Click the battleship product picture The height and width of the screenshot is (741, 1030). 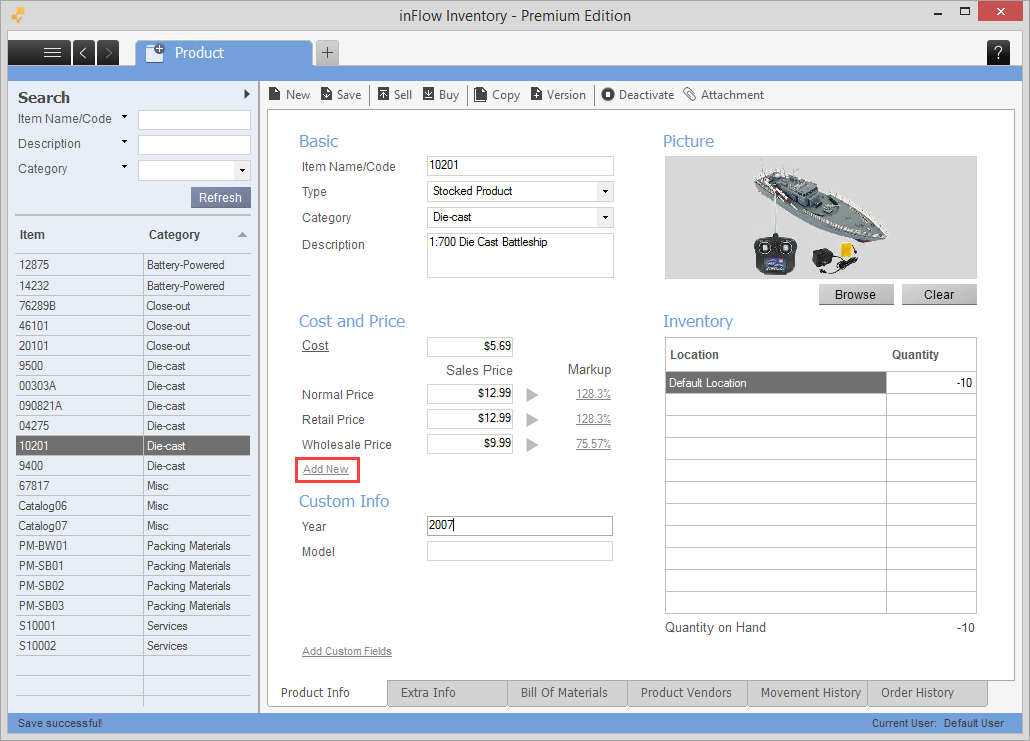coord(820,217)
